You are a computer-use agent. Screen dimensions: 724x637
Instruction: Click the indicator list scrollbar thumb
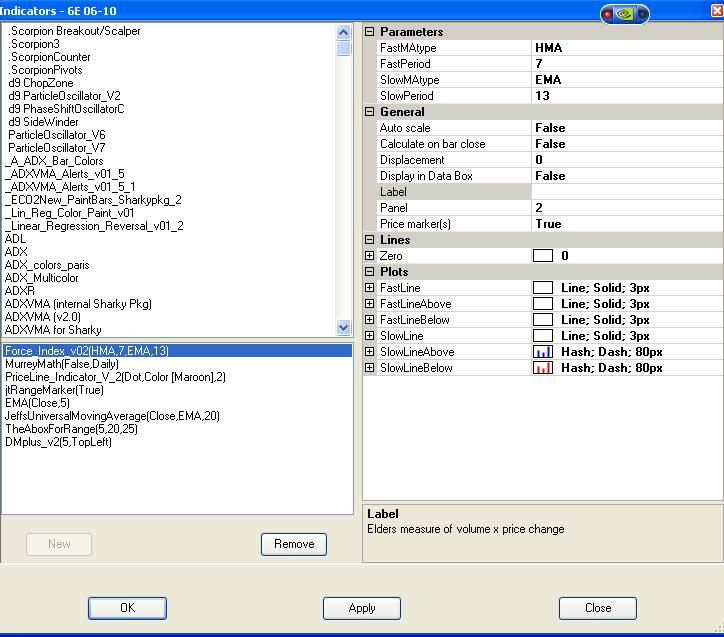point(343,48)
